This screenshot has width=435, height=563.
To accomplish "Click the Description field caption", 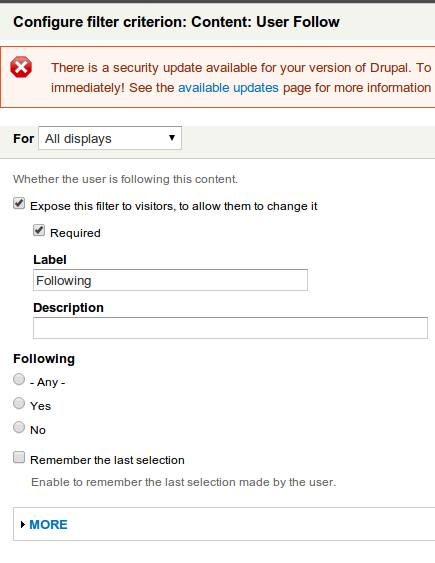I will (69, 308).
